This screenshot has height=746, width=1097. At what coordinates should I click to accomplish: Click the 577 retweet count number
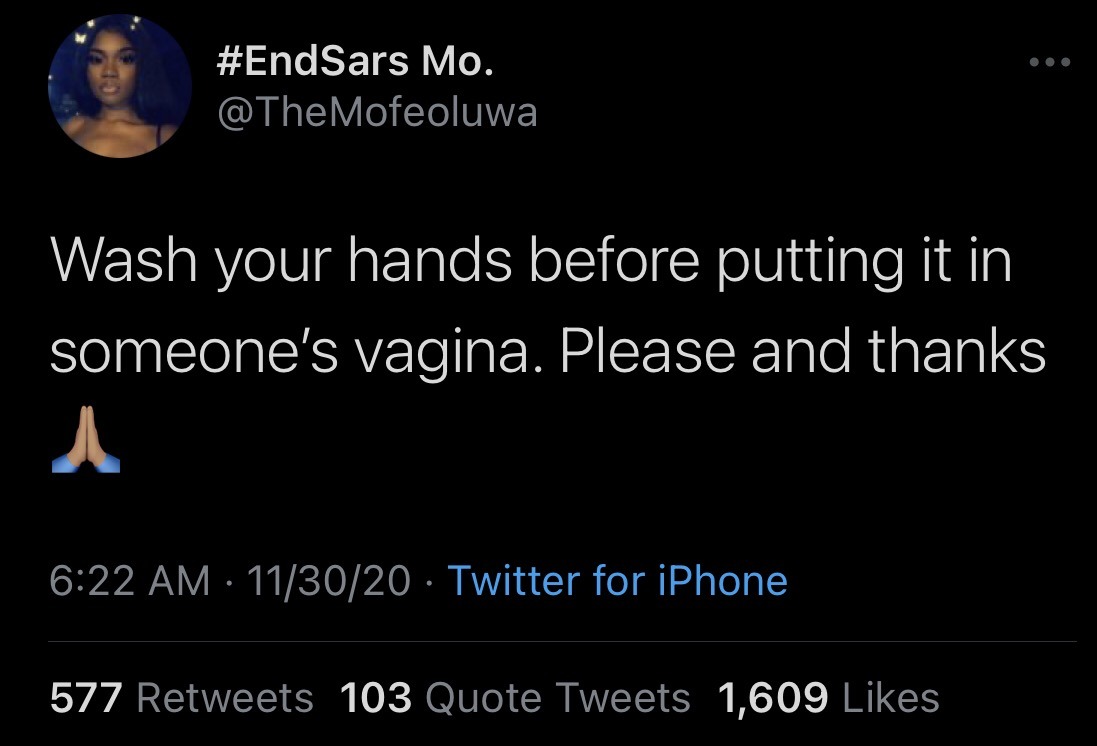click(x=85, y=697)
